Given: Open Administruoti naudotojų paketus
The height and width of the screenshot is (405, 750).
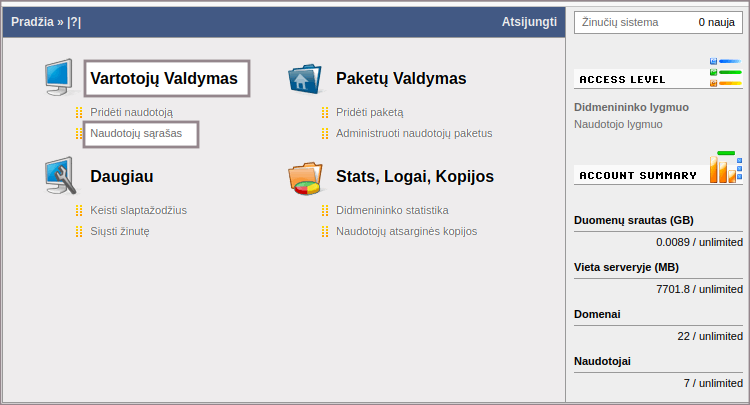Looking at the screenshot, I should tap(414, 133).
